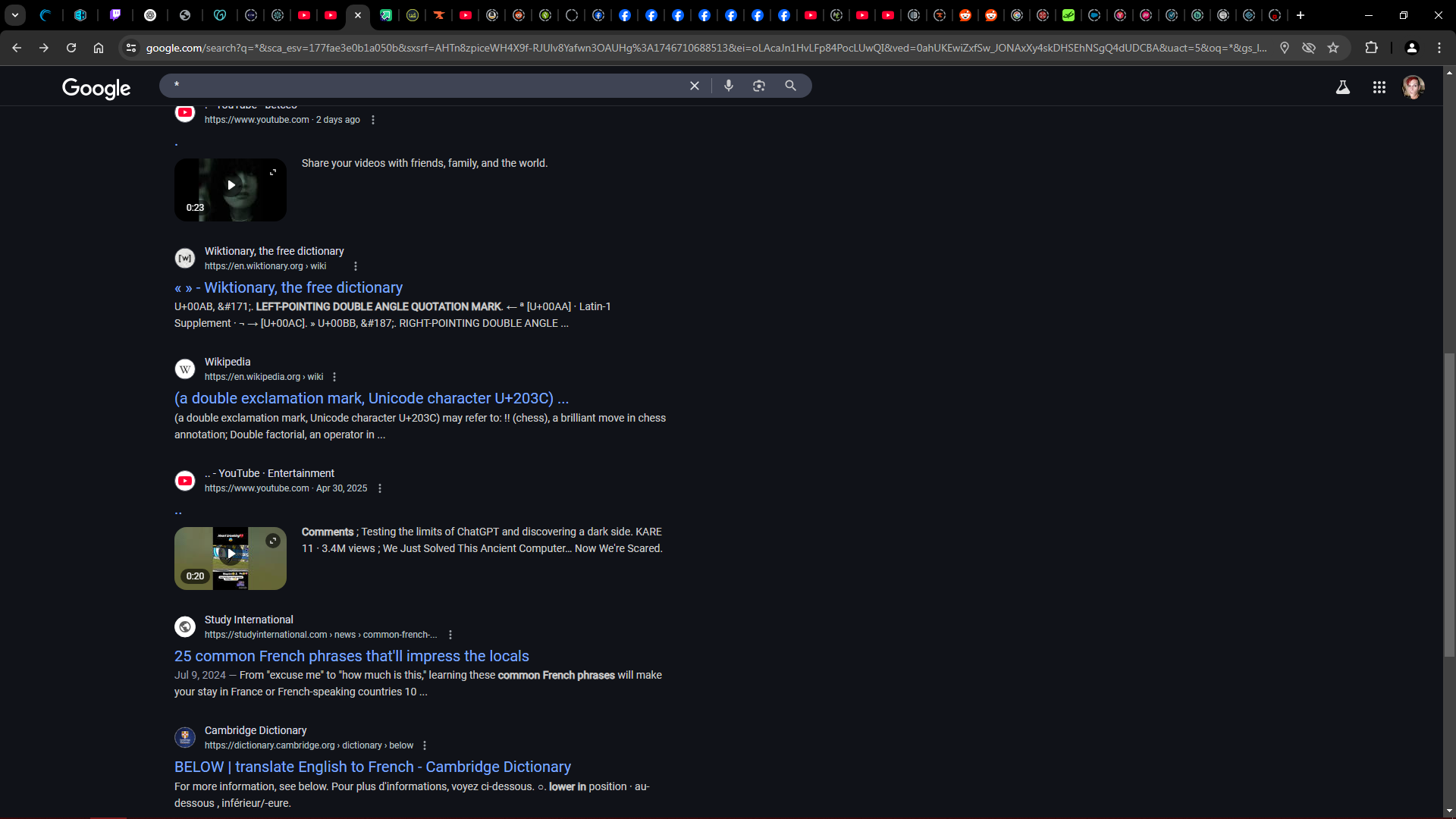This screenshot has height=819, width=1456.
Task: Clear the search box with the X
Action: click(x=694, y=86)
